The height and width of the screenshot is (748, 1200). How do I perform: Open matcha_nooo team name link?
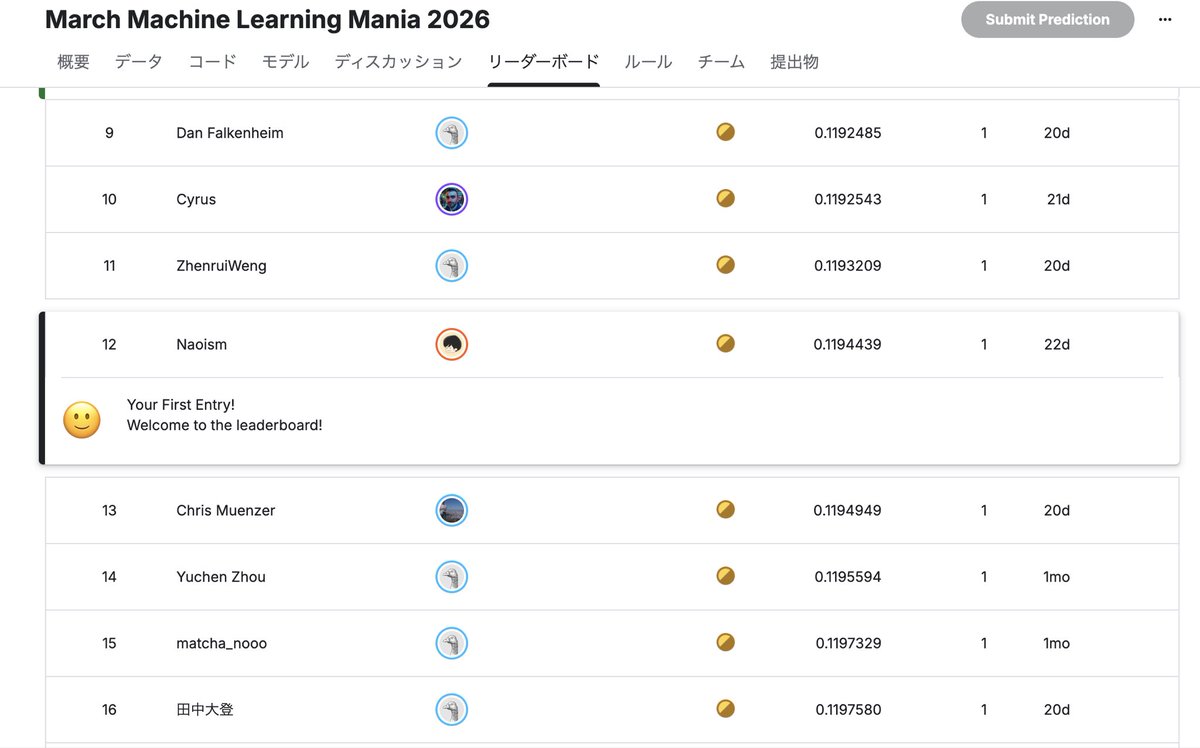pos(222,643)
